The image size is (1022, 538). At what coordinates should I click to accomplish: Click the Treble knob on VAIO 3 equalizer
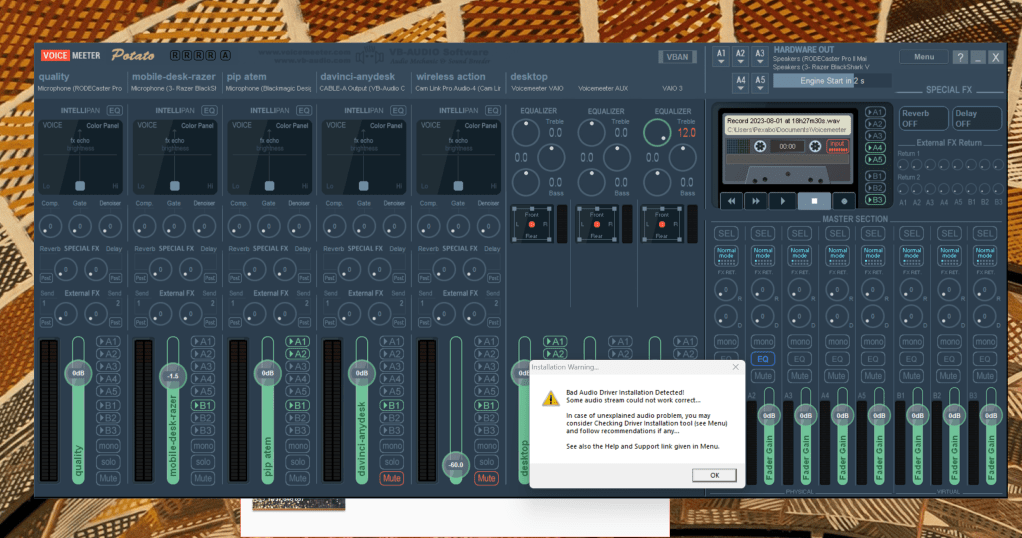[x=657, y=132]
